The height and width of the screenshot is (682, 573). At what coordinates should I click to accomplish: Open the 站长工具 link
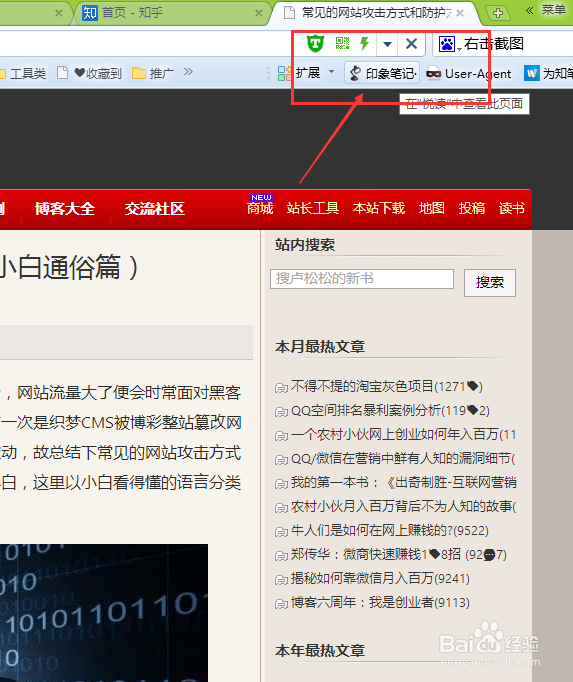click(x=313, y=209)
